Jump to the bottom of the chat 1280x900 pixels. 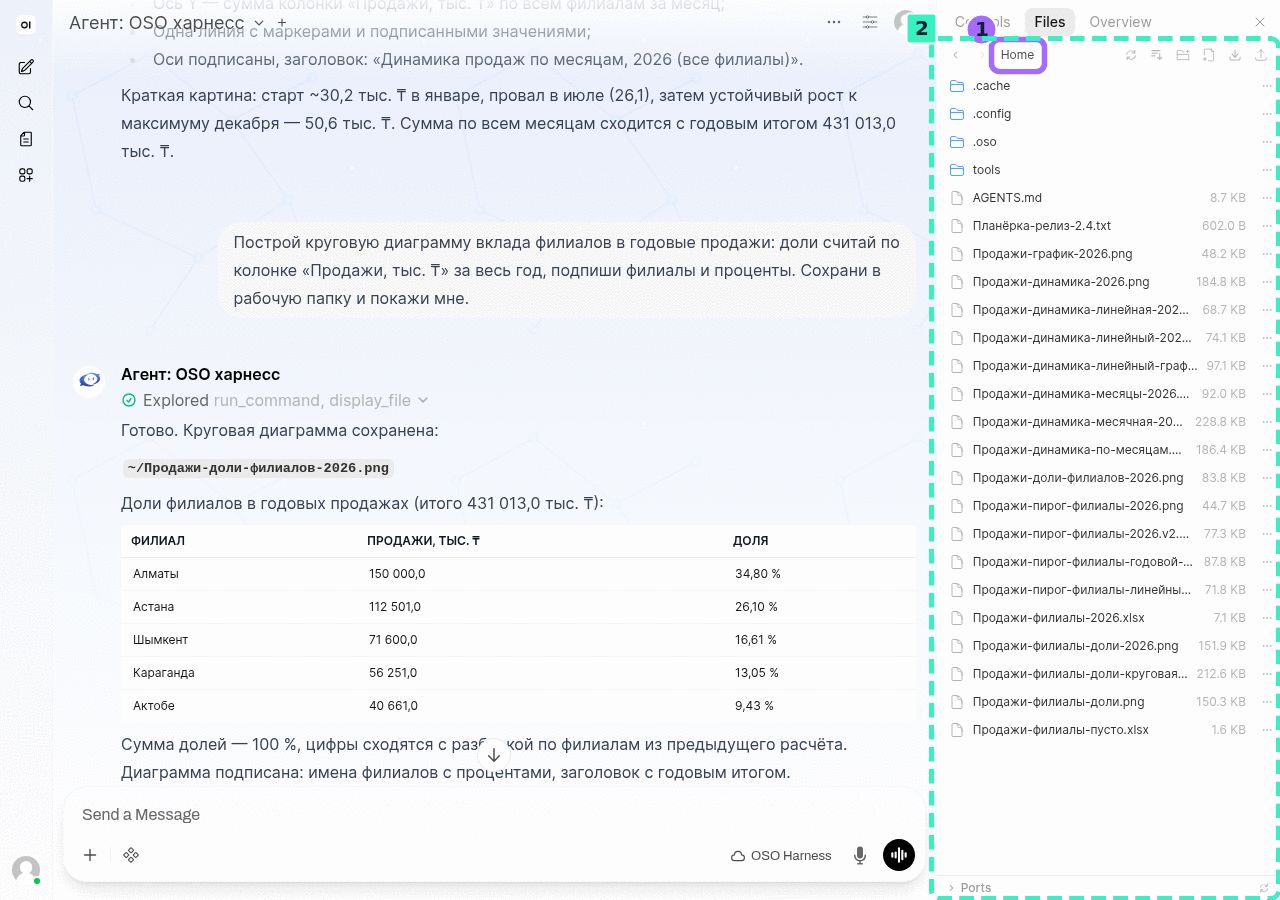point(494,755)
